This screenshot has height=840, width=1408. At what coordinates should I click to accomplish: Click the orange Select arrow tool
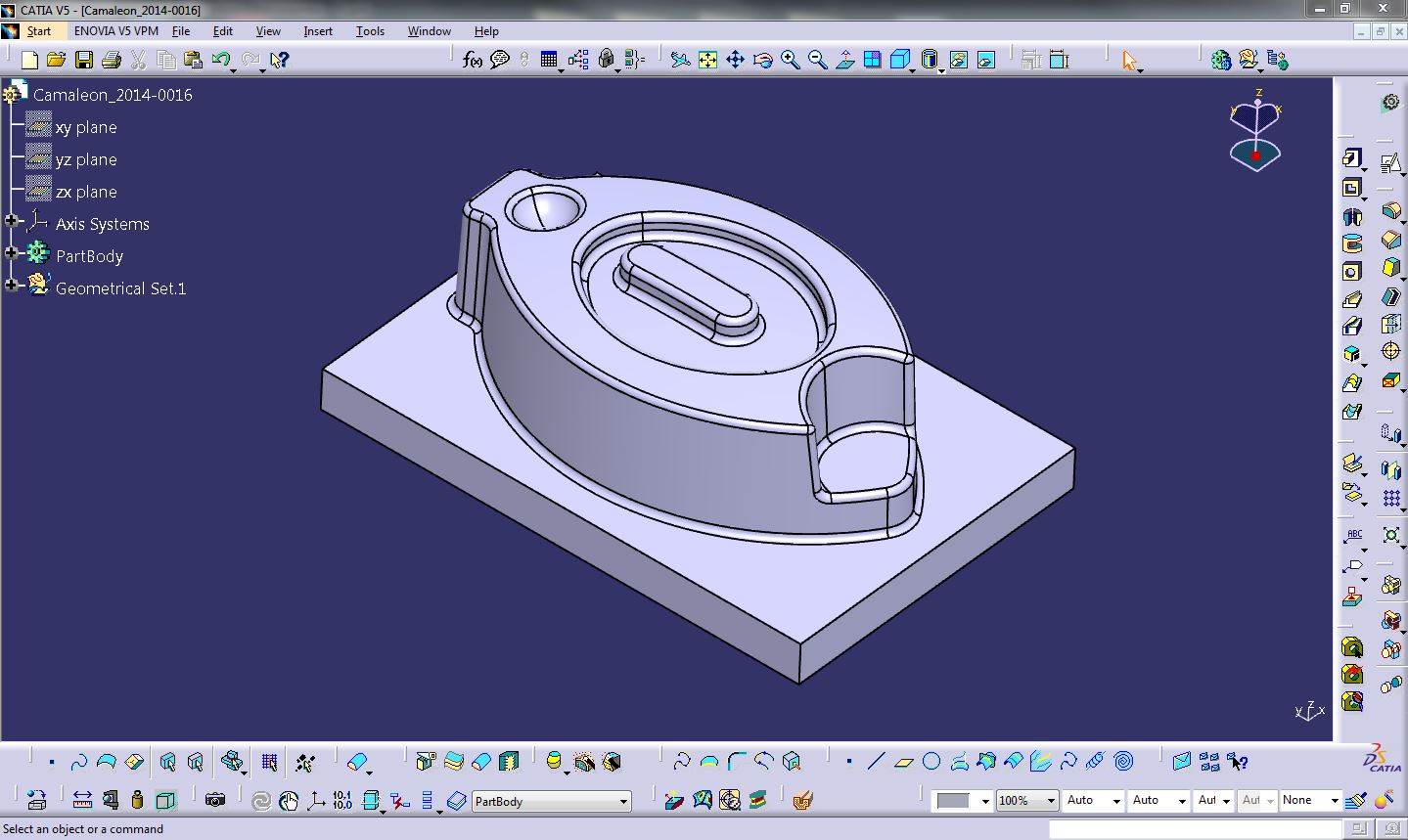click(1130, 60)
